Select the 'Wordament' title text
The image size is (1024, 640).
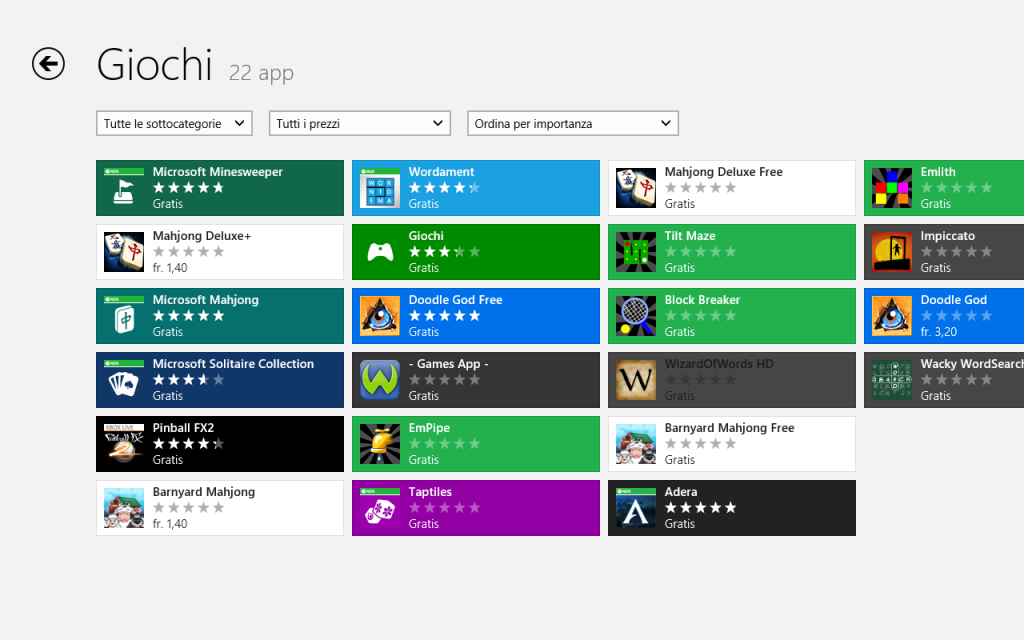(441, 172)
